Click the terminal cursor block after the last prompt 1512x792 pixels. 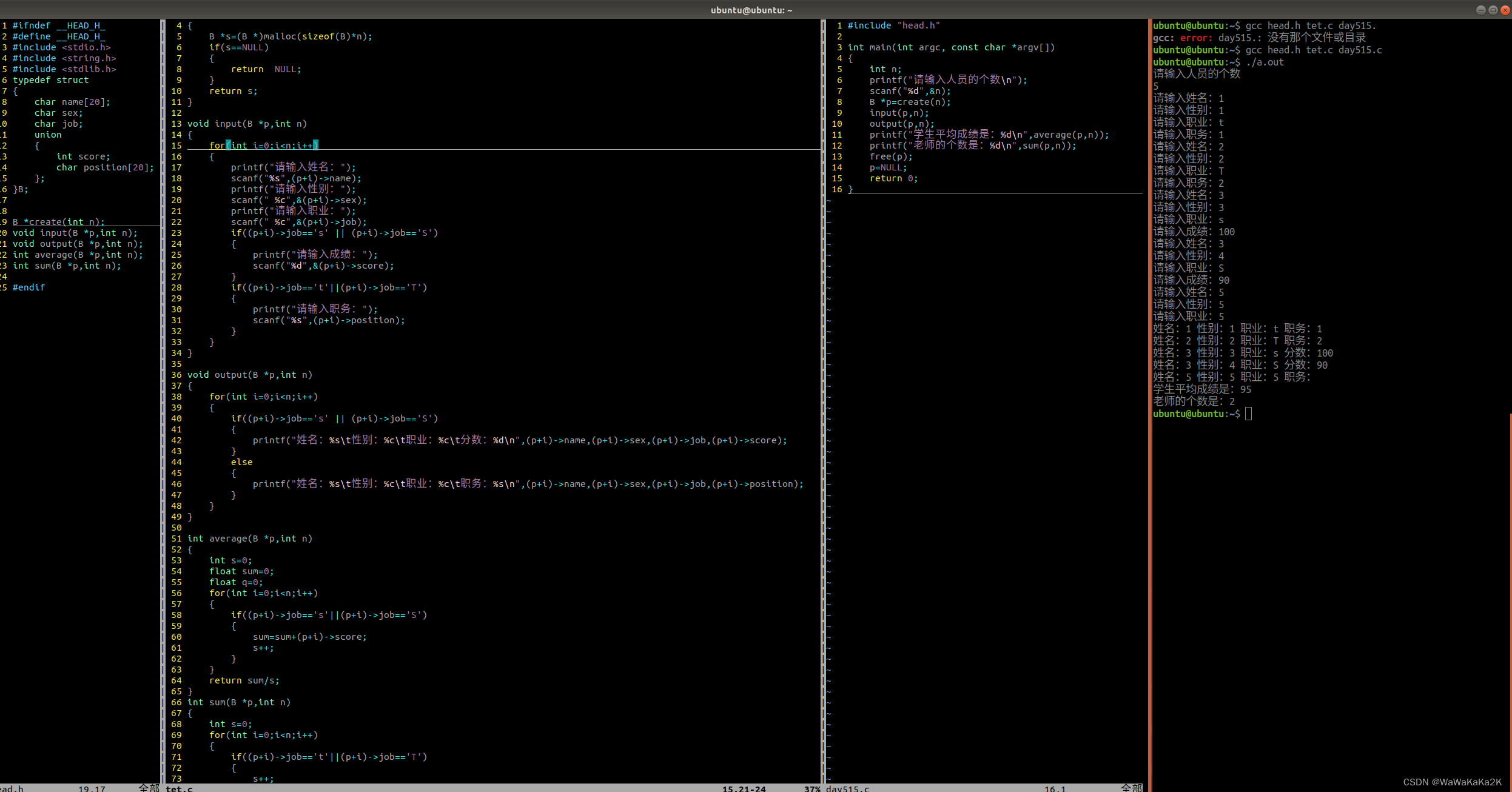point(1248,414)
